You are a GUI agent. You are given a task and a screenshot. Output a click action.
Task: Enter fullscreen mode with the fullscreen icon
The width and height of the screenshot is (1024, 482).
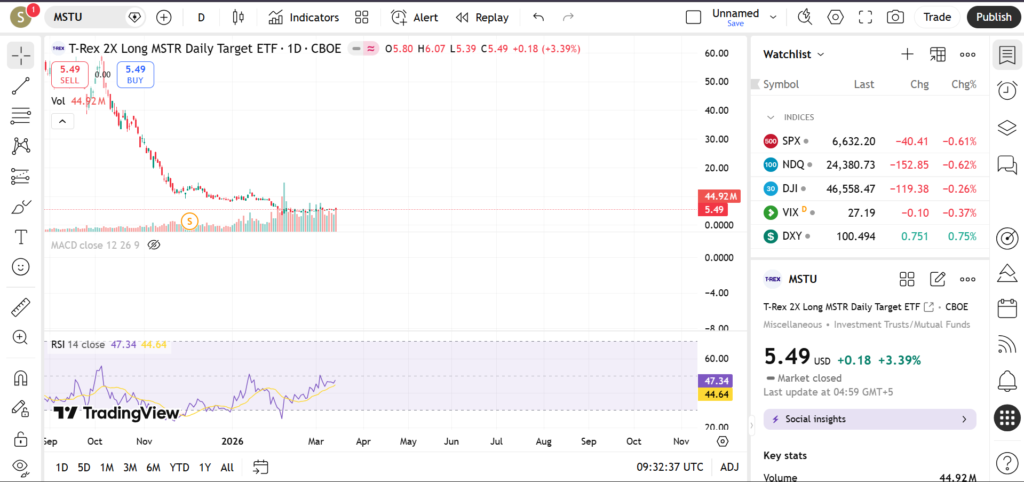click(866, 17)
